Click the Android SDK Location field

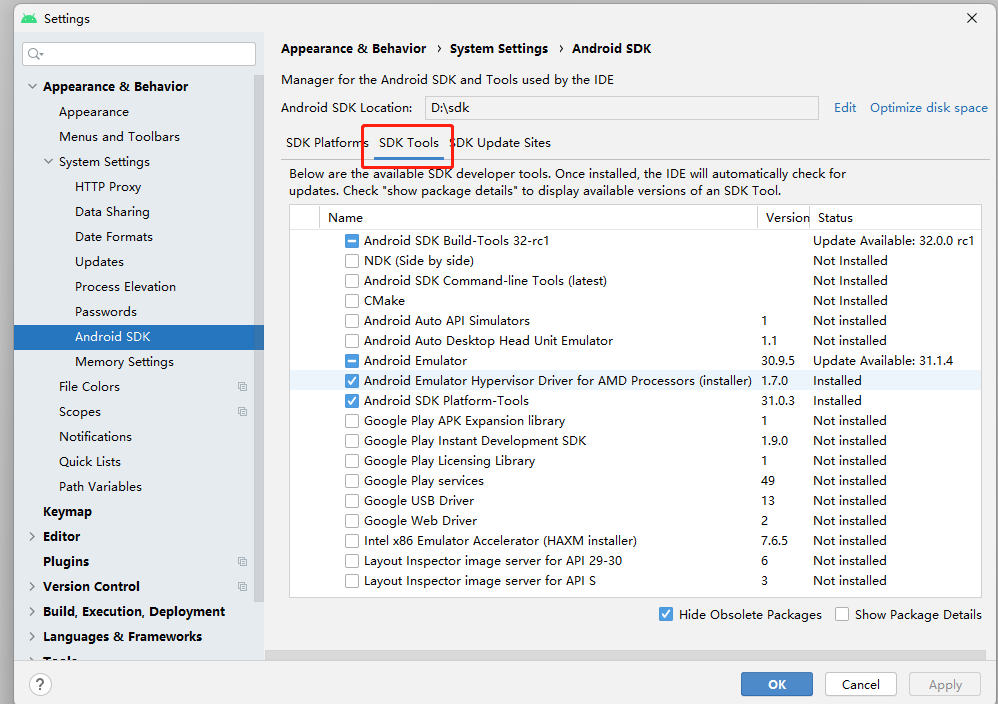(621, 108)
